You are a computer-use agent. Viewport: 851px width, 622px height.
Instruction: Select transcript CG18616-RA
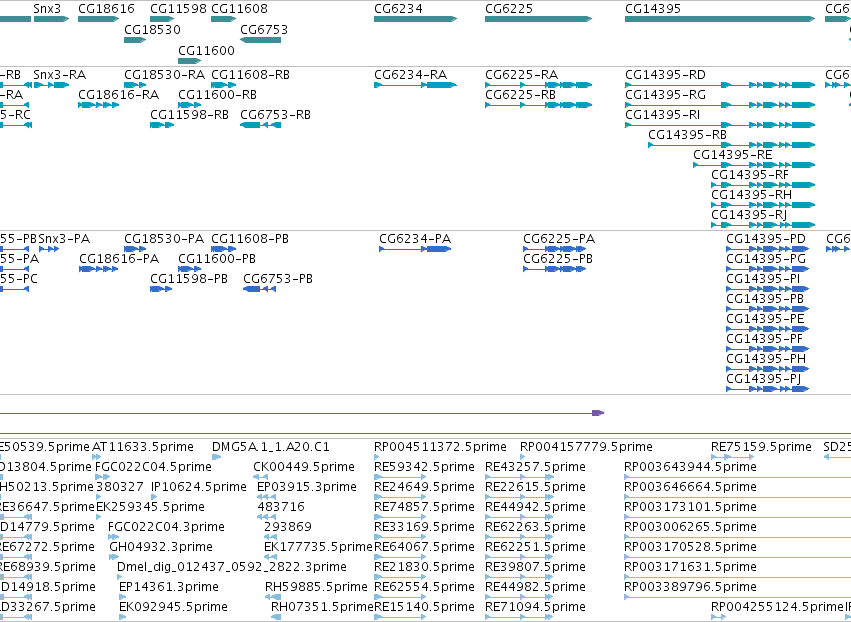tap(118, 95)
